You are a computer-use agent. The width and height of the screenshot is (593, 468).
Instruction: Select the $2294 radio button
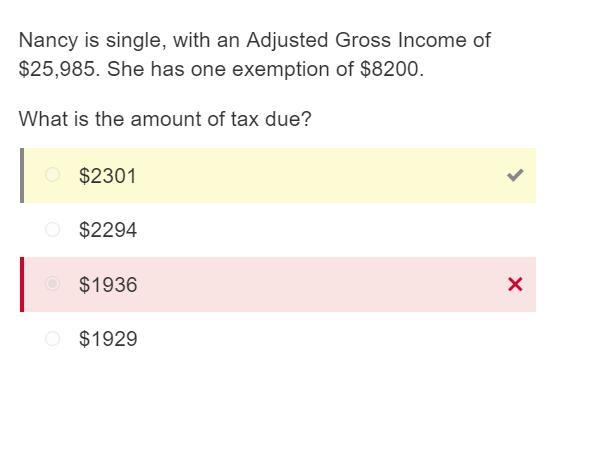52,229
